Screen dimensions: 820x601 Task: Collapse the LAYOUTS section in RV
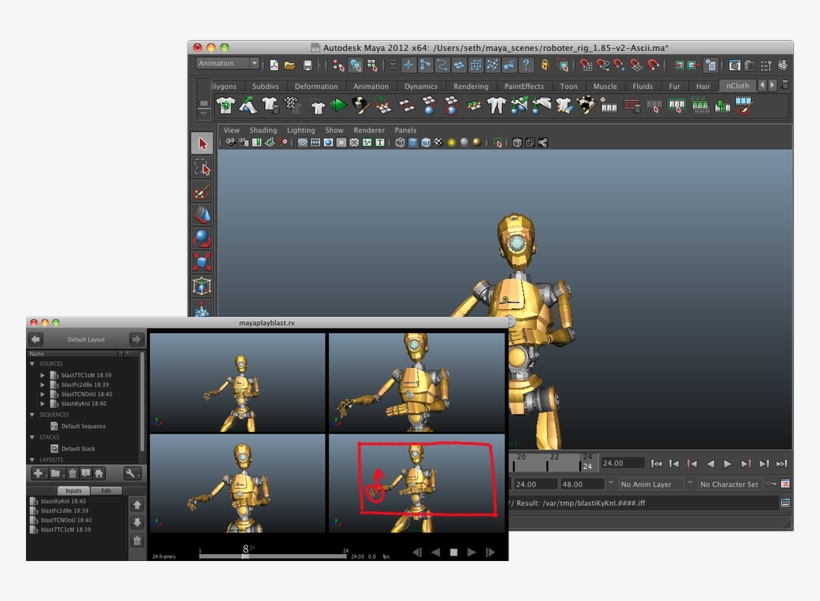[x=32, y=460]
